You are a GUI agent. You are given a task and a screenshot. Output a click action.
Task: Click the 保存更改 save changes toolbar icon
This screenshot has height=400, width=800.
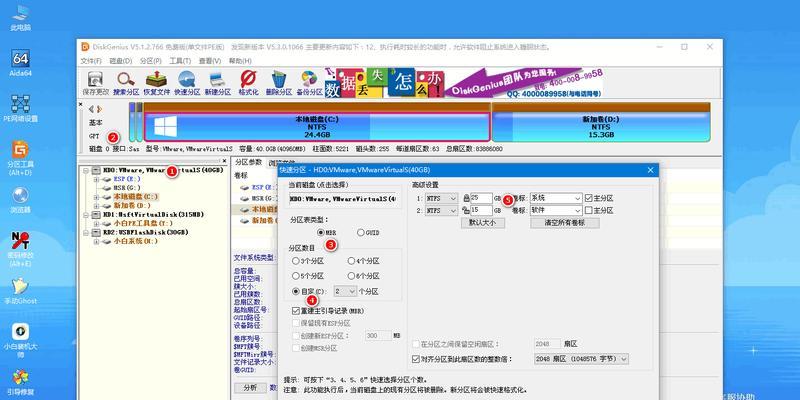95,83
